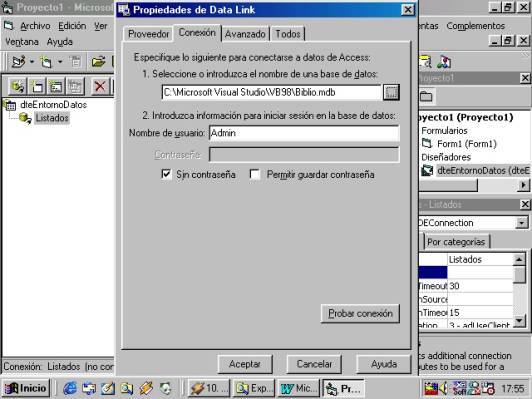The width and height of the screenshot is (532, 399).
Task: Open the Ayuda menu in menu bar
Action: point(60,42)
